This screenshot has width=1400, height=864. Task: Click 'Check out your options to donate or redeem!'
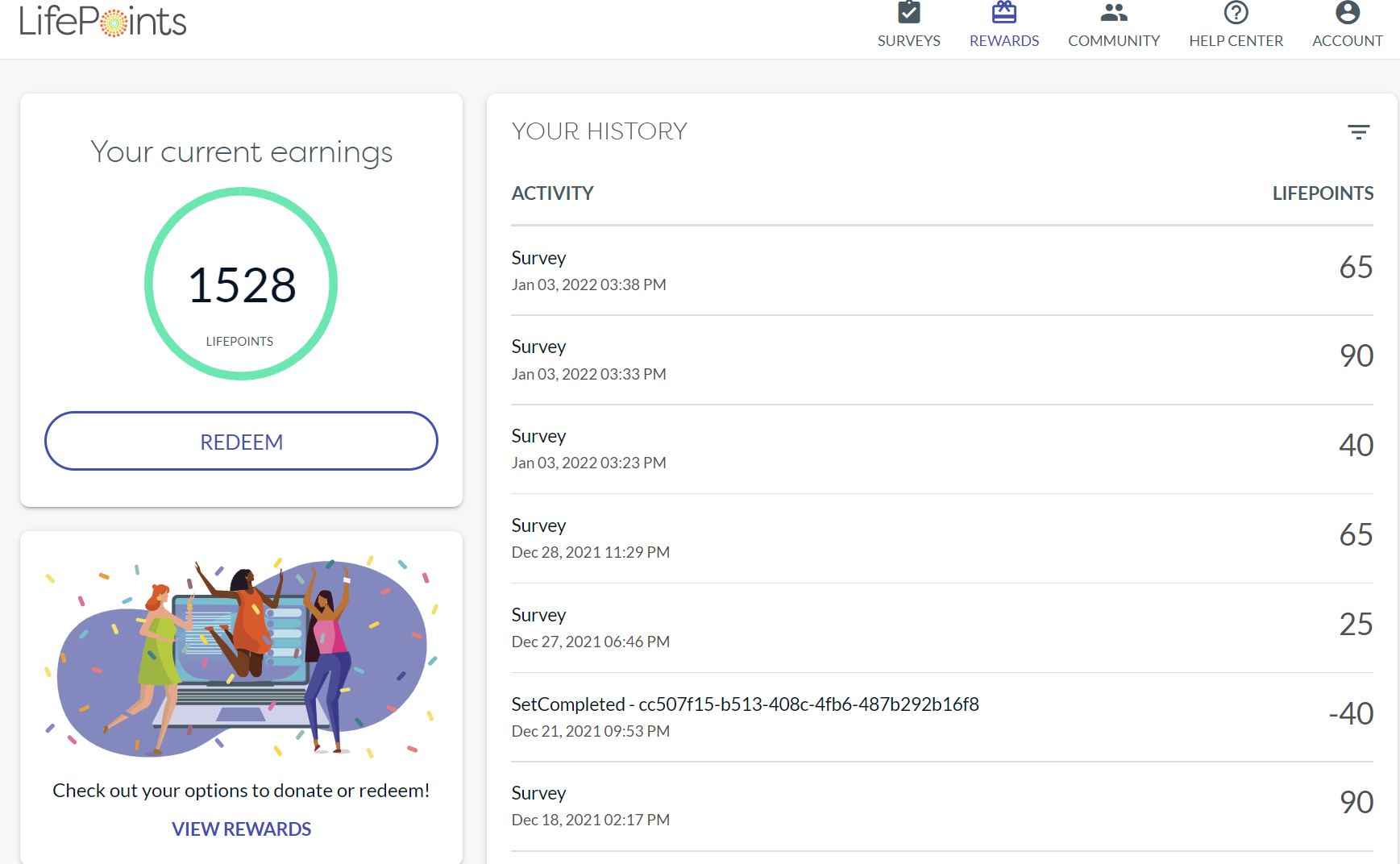pyautogui.click(x=241, y=791)
